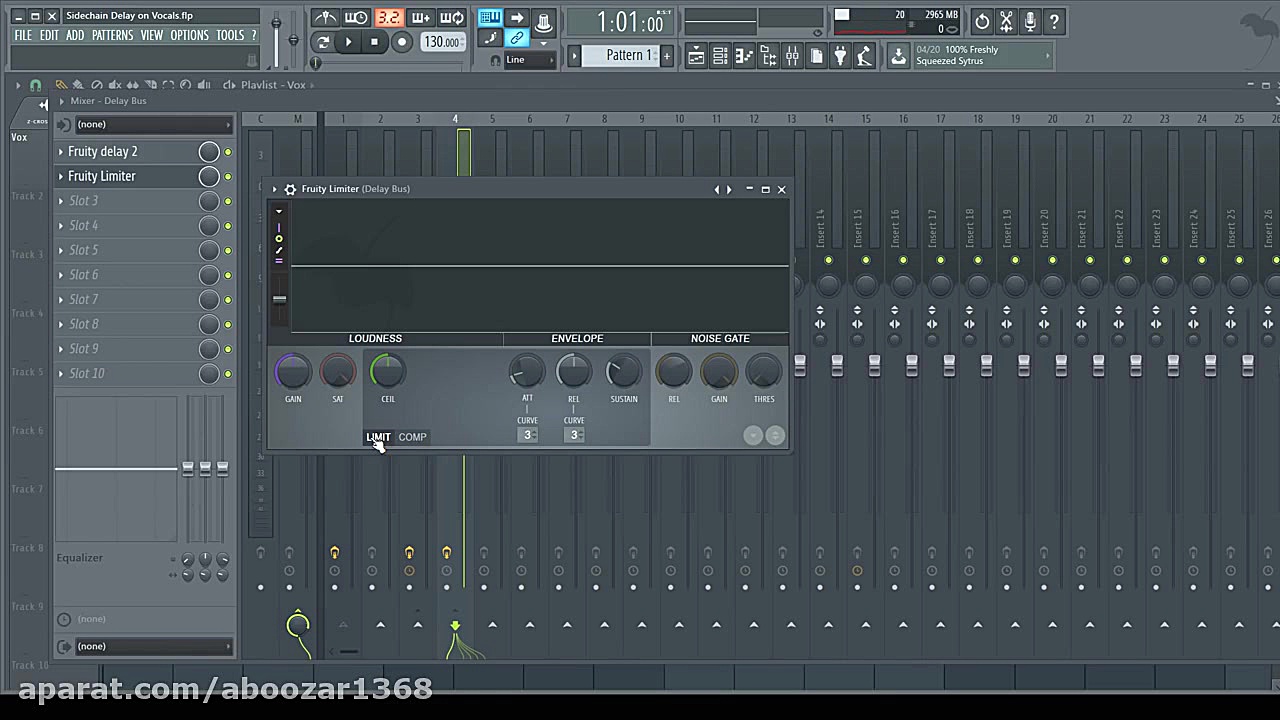The image size is (1280, 720).
Task: Open the Help question mark icon
Action: point(1054,20)
